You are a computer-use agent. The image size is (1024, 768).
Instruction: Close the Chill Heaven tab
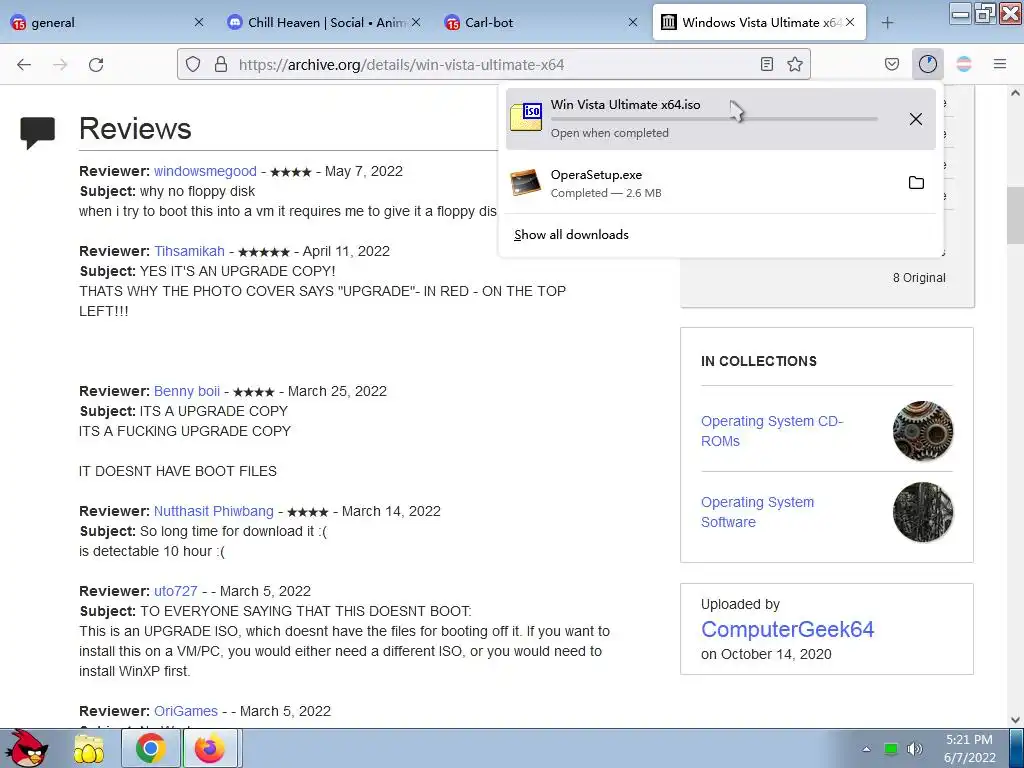click(416, 22)
